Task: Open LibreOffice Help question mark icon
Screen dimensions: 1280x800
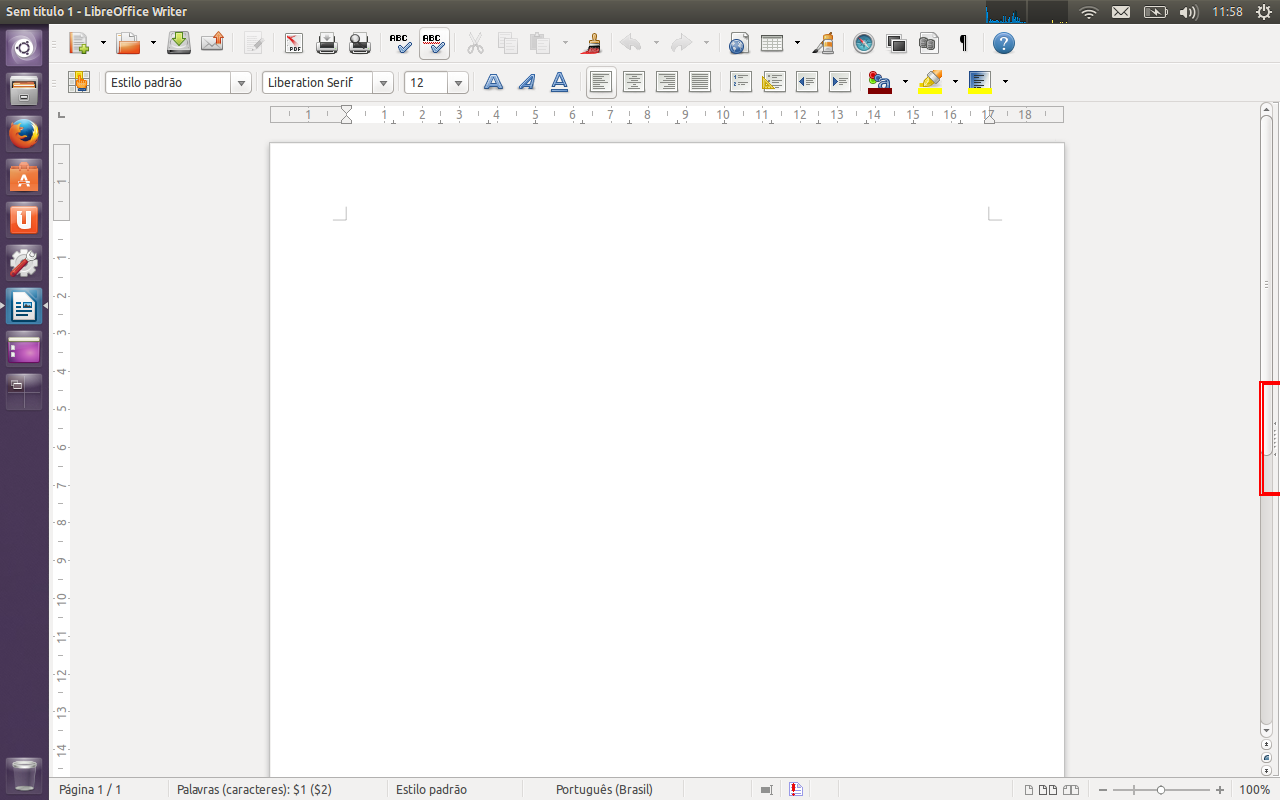Action: (1003, 43)
